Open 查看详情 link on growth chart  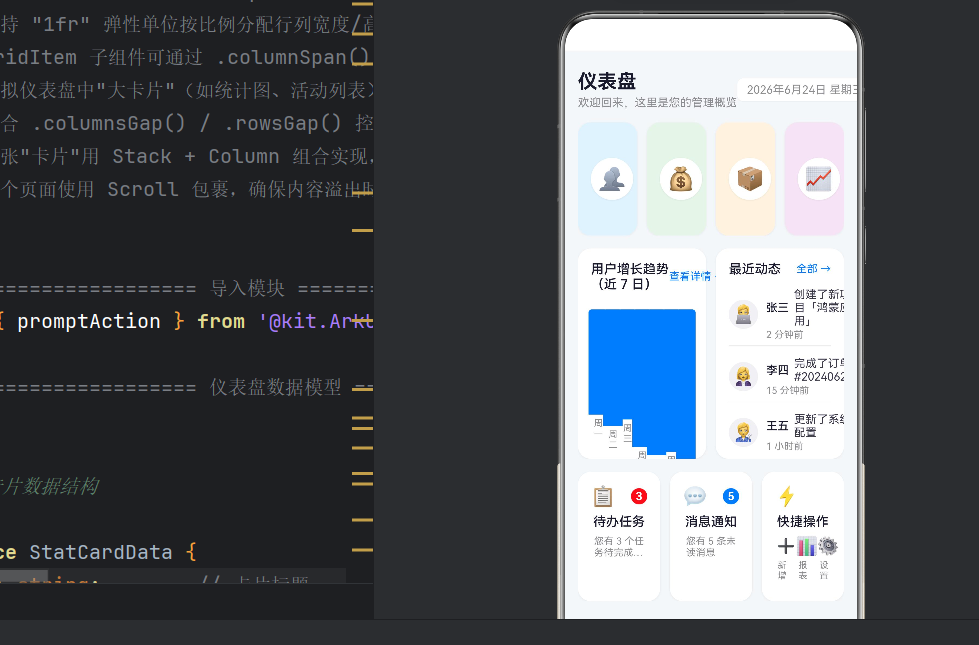tap(691, 276)
